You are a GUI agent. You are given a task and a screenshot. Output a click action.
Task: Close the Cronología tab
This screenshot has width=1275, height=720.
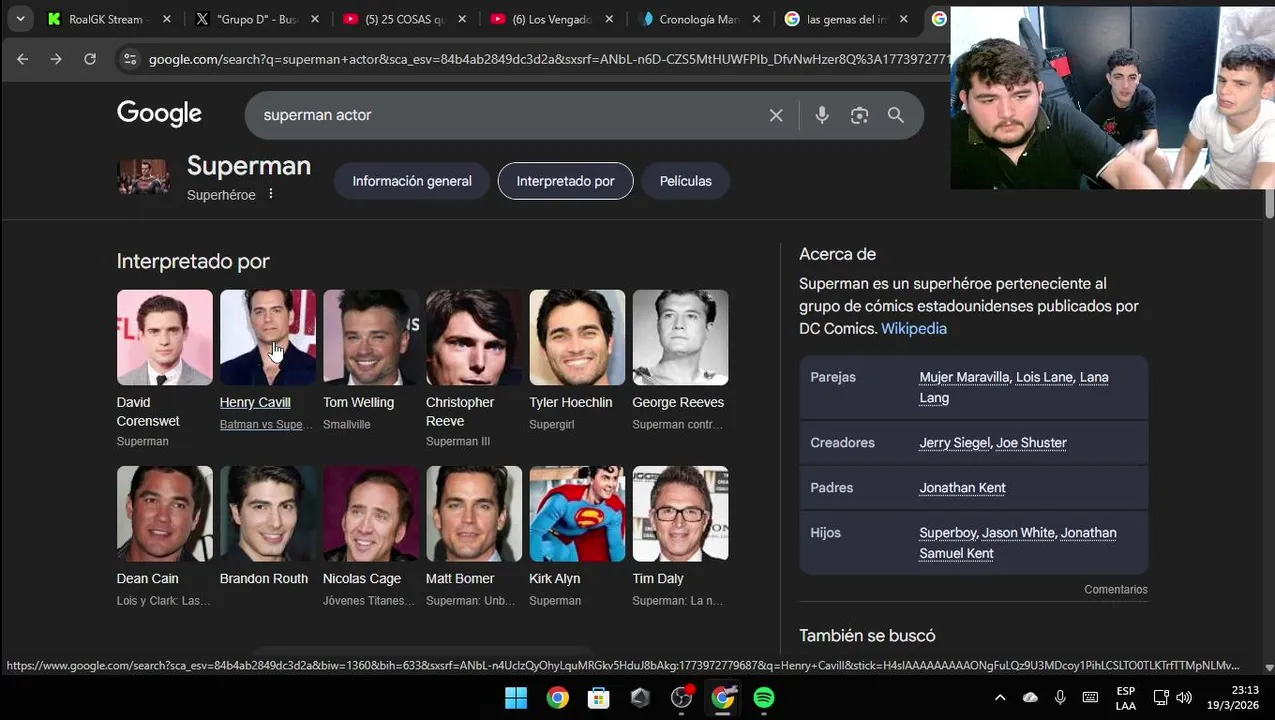click(757, 19)
